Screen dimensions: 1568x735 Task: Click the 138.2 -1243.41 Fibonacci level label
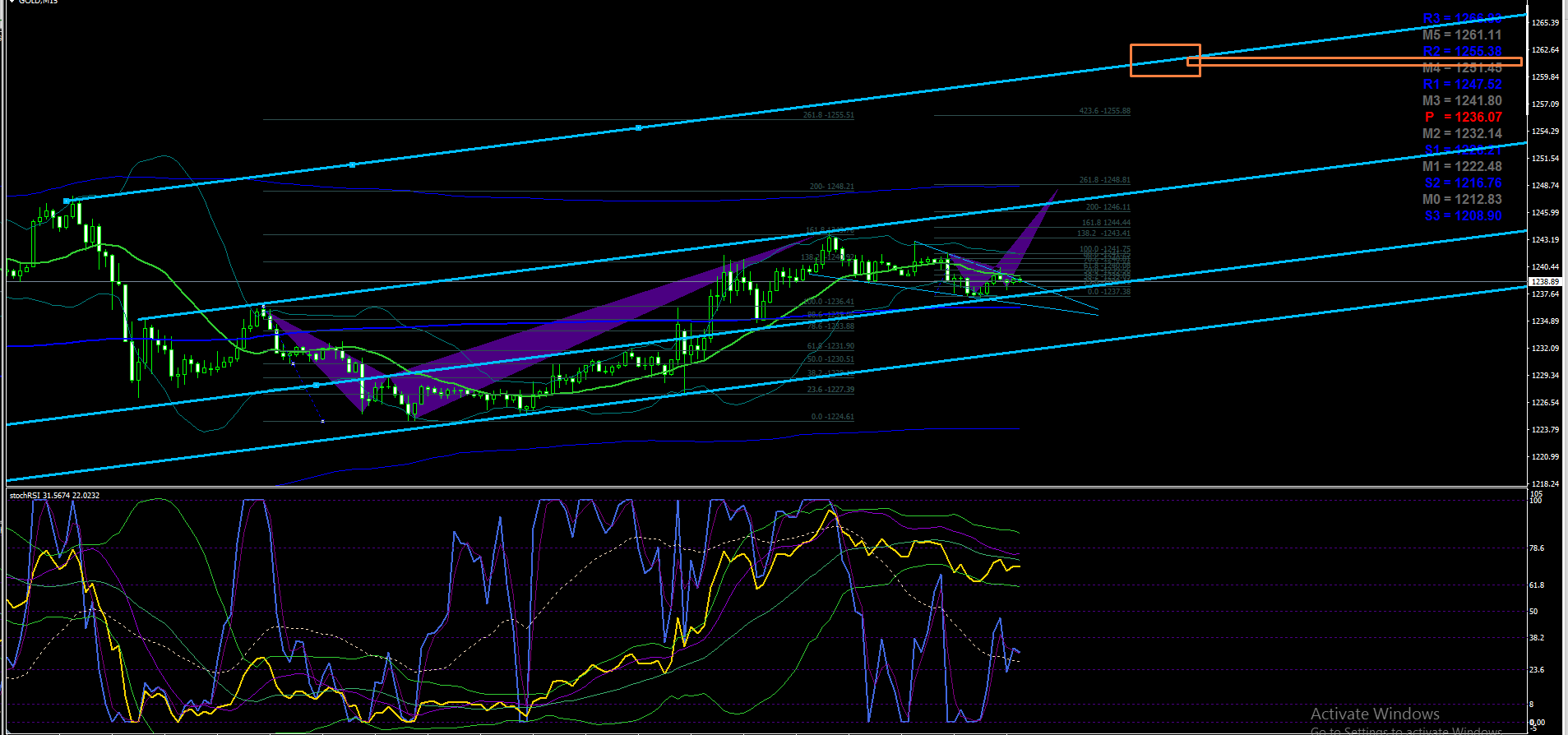point(1103,233)
